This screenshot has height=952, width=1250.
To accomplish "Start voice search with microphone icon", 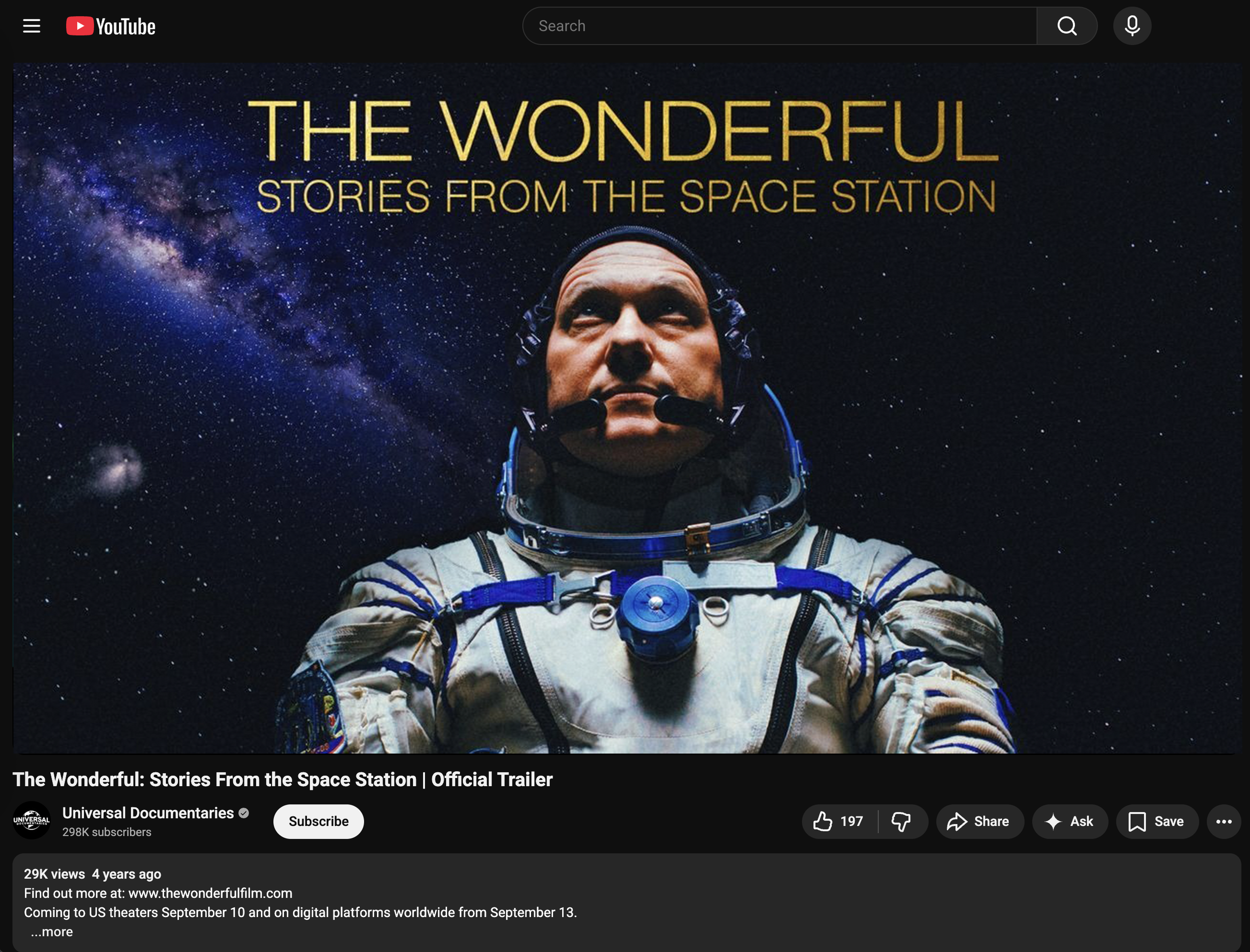I will pos(1132,26).
